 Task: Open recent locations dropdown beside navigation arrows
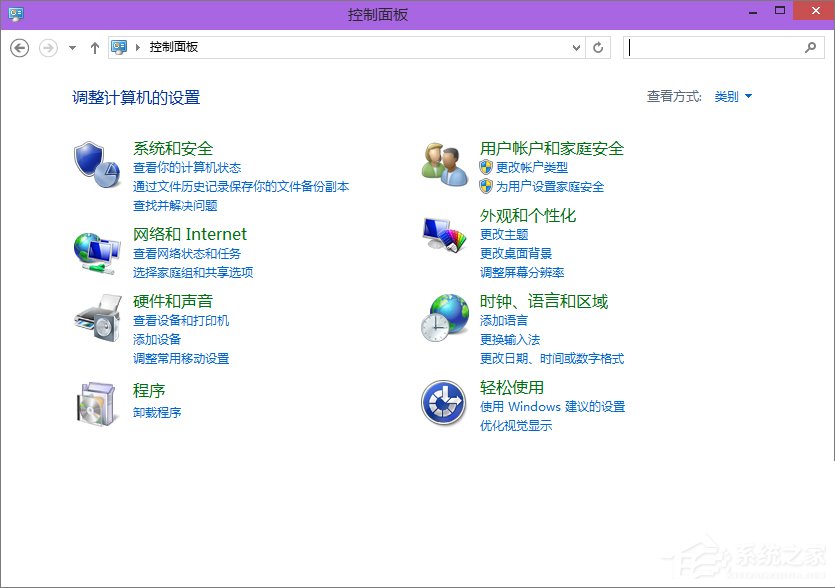pos(71,46)
